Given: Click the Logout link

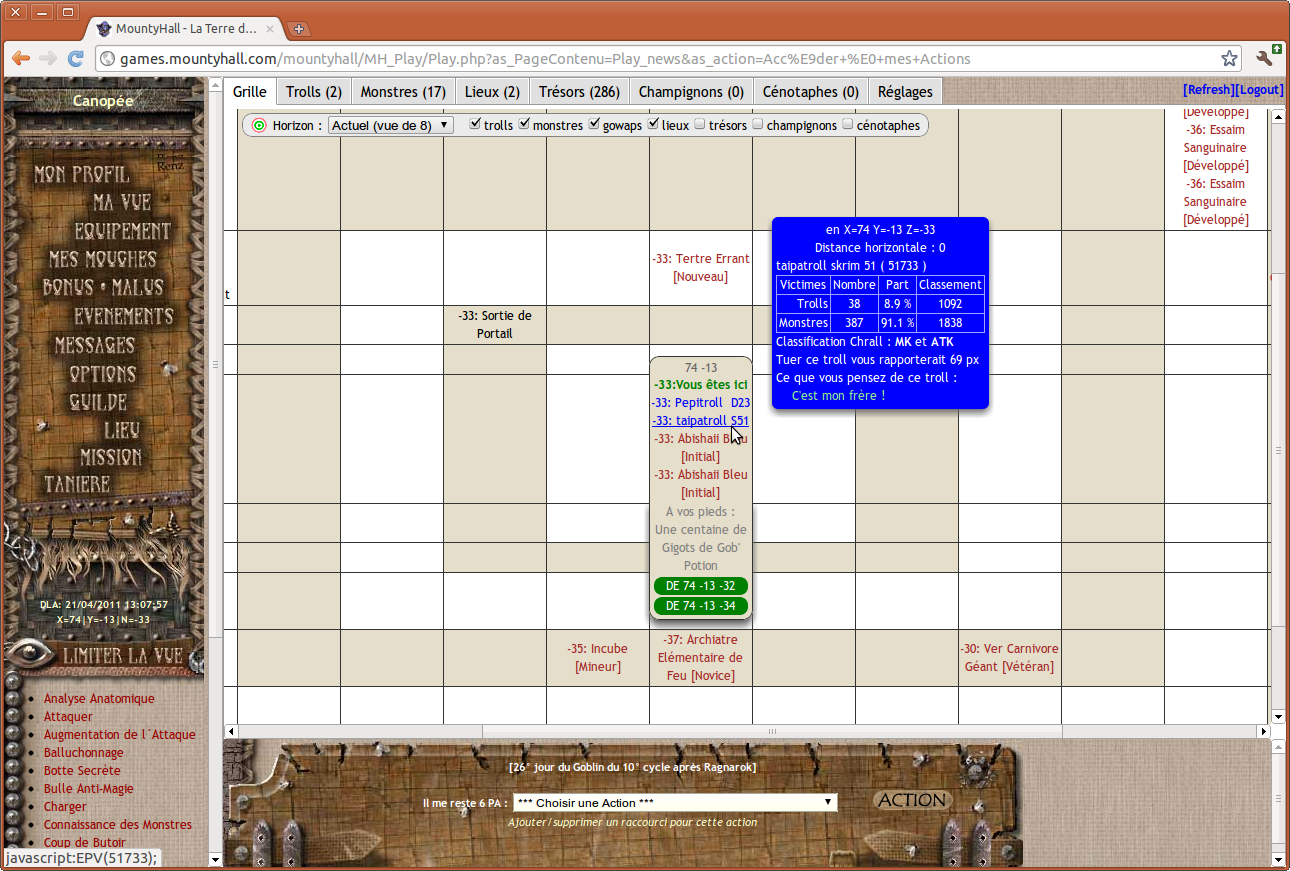Looking at the screenshot, I should (x=1259, y=90).
